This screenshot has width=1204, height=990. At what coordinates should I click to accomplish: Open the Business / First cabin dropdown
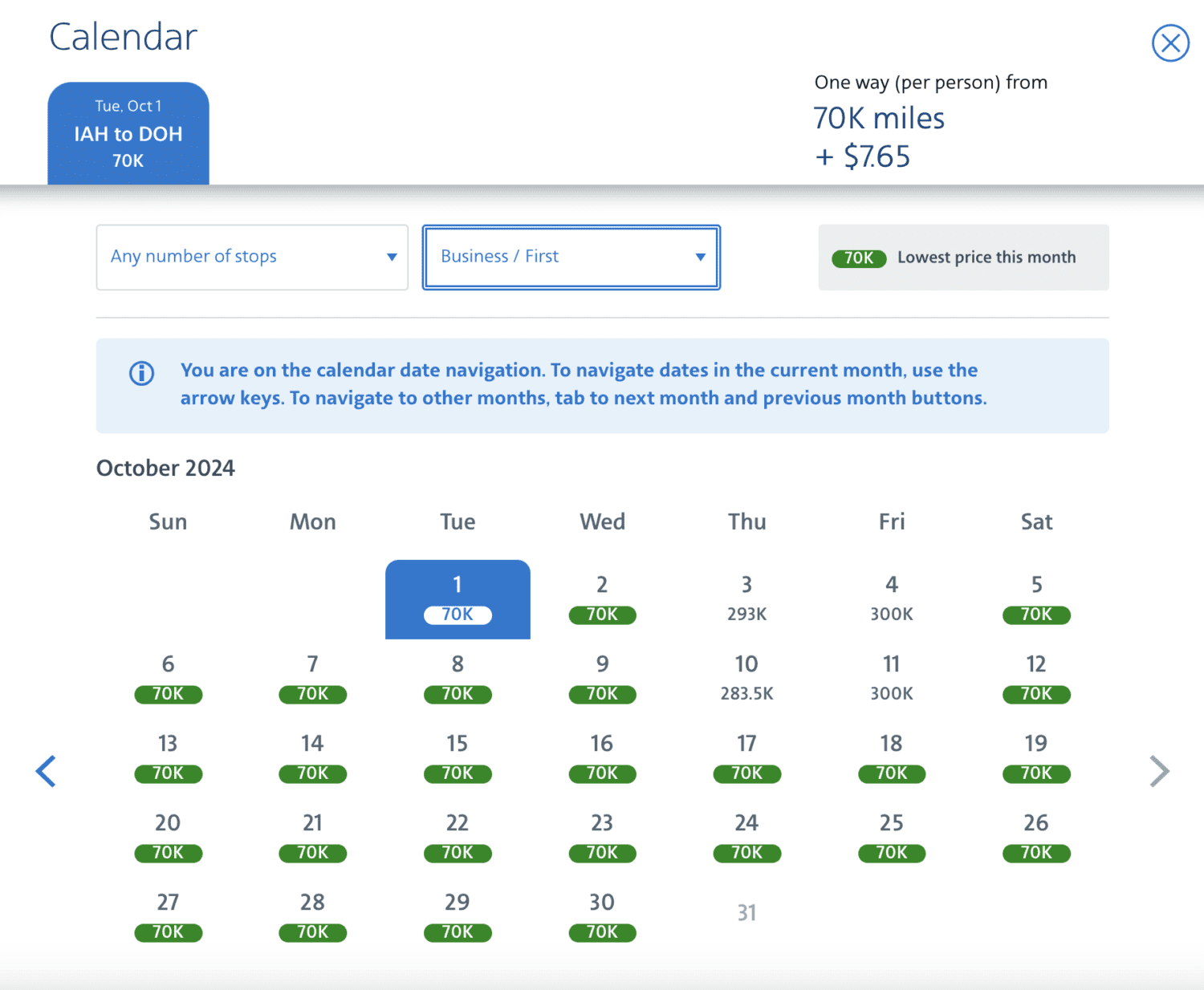(x=571, y=257)
